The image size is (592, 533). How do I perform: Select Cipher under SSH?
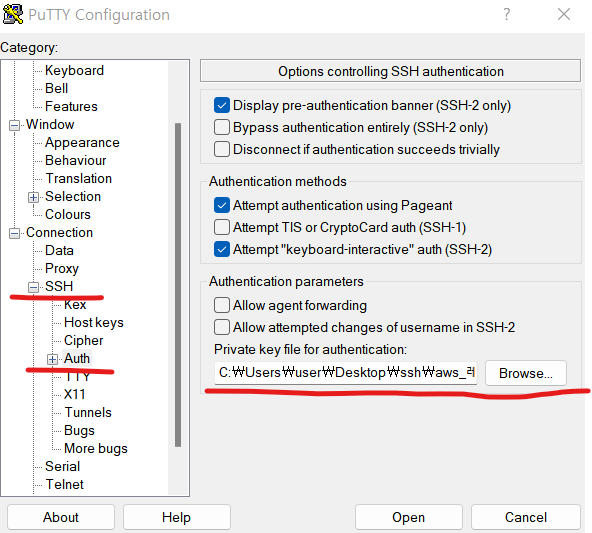click(x=83, y=340)
